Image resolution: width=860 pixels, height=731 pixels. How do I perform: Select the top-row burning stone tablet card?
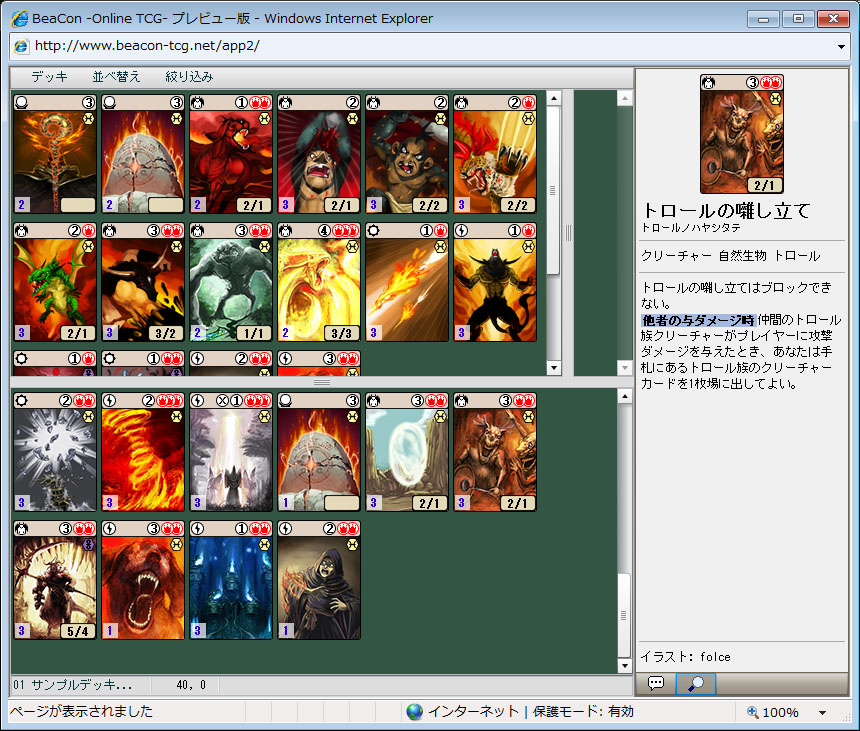tap(143, 154)
